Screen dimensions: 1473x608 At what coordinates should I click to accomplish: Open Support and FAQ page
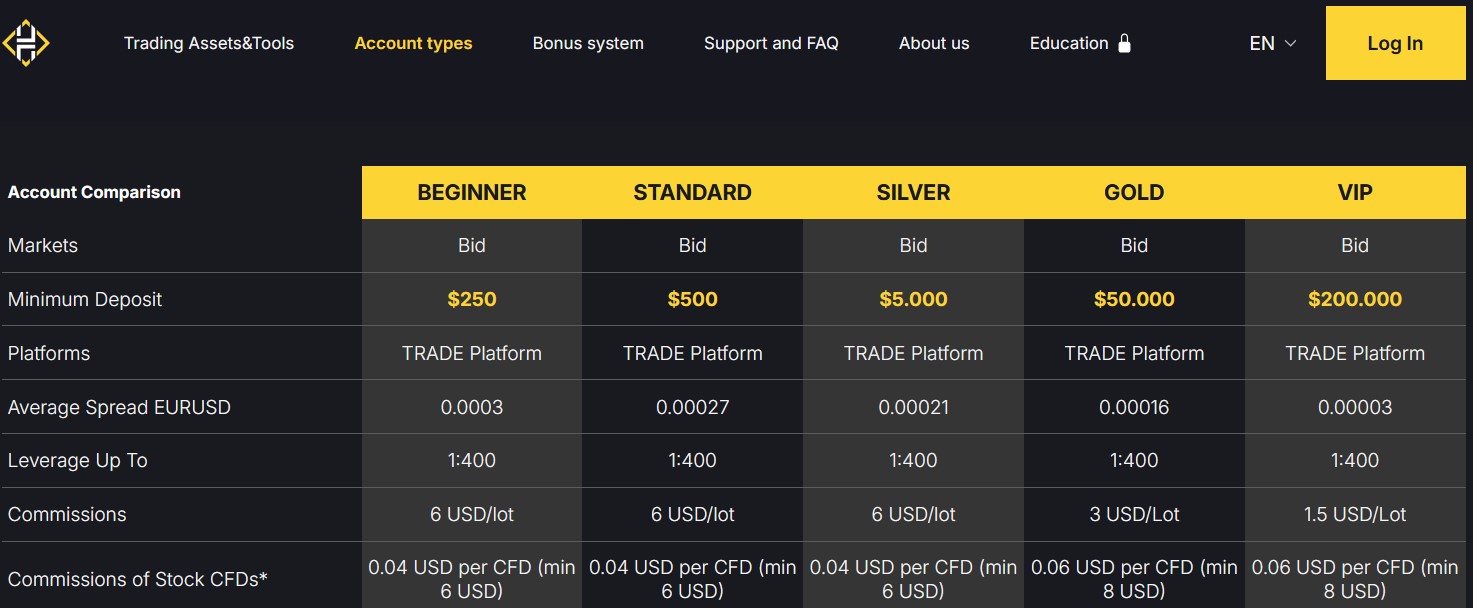(x=771, y=43)
